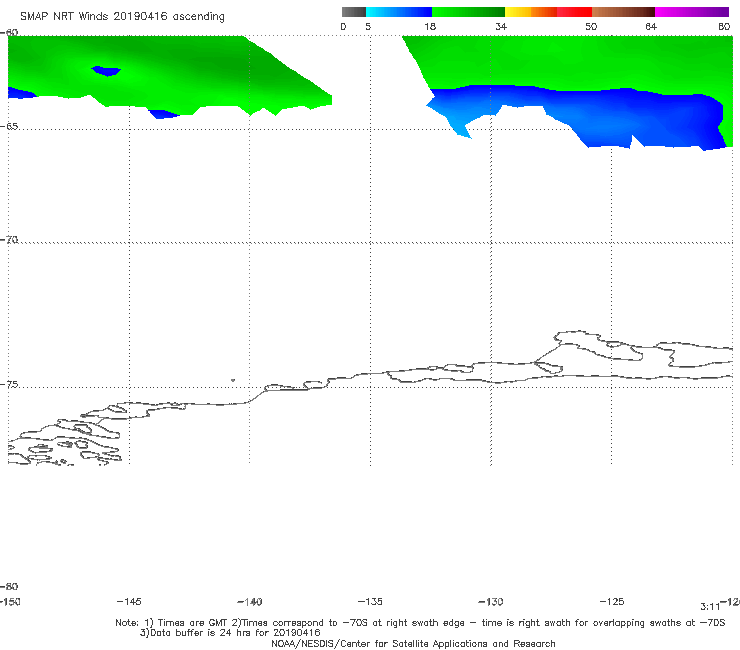This screenshot has height=650, width=740.
Task: Click the note "3)Data buffer is 24 hrs for 20190416"
Action: tap(230, 633)
